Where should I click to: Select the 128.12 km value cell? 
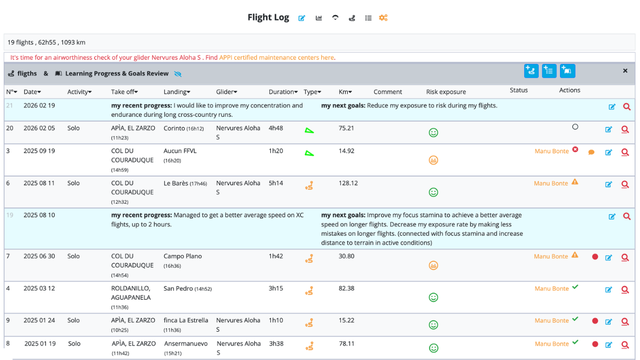[x=348, y=183]
